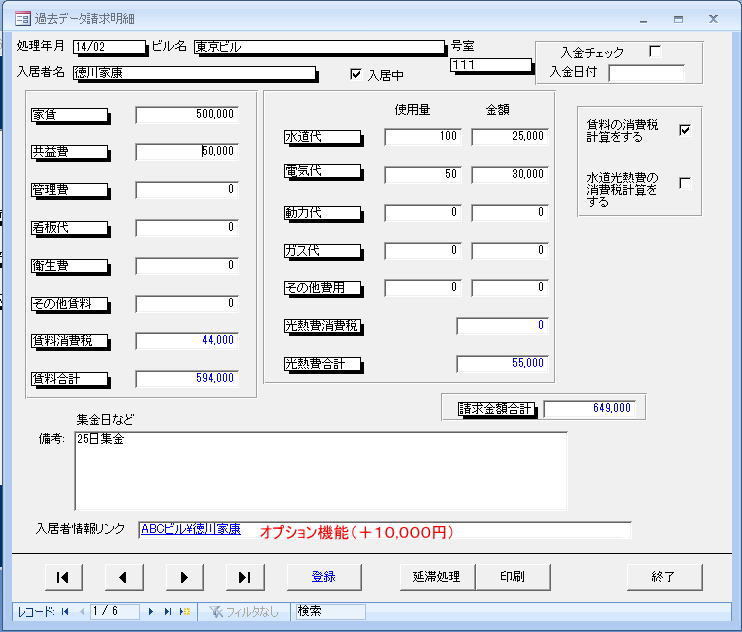Click the 号室 field showing 111

(x=491, y=65)
